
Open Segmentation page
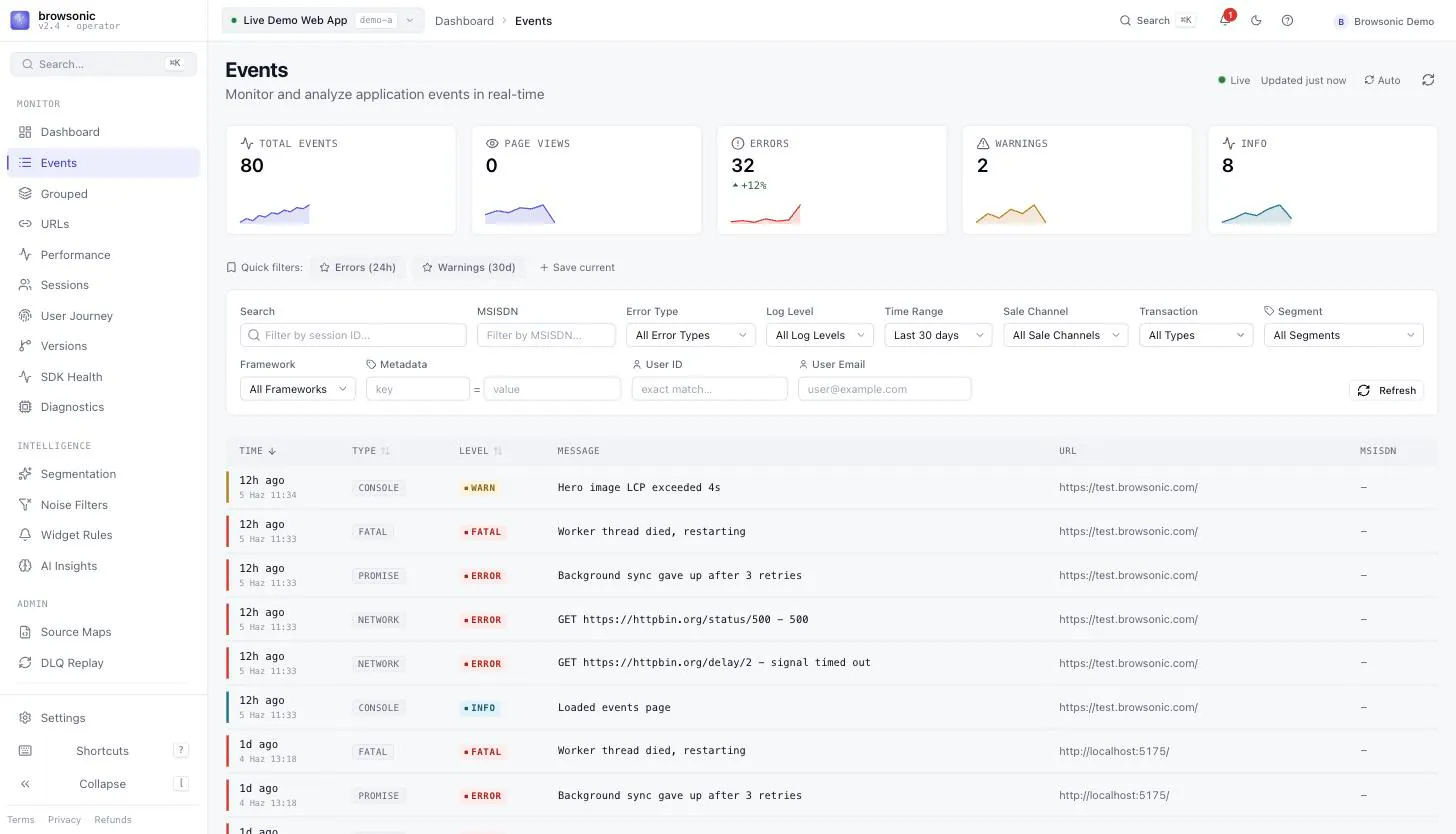(x=103, y=474)
